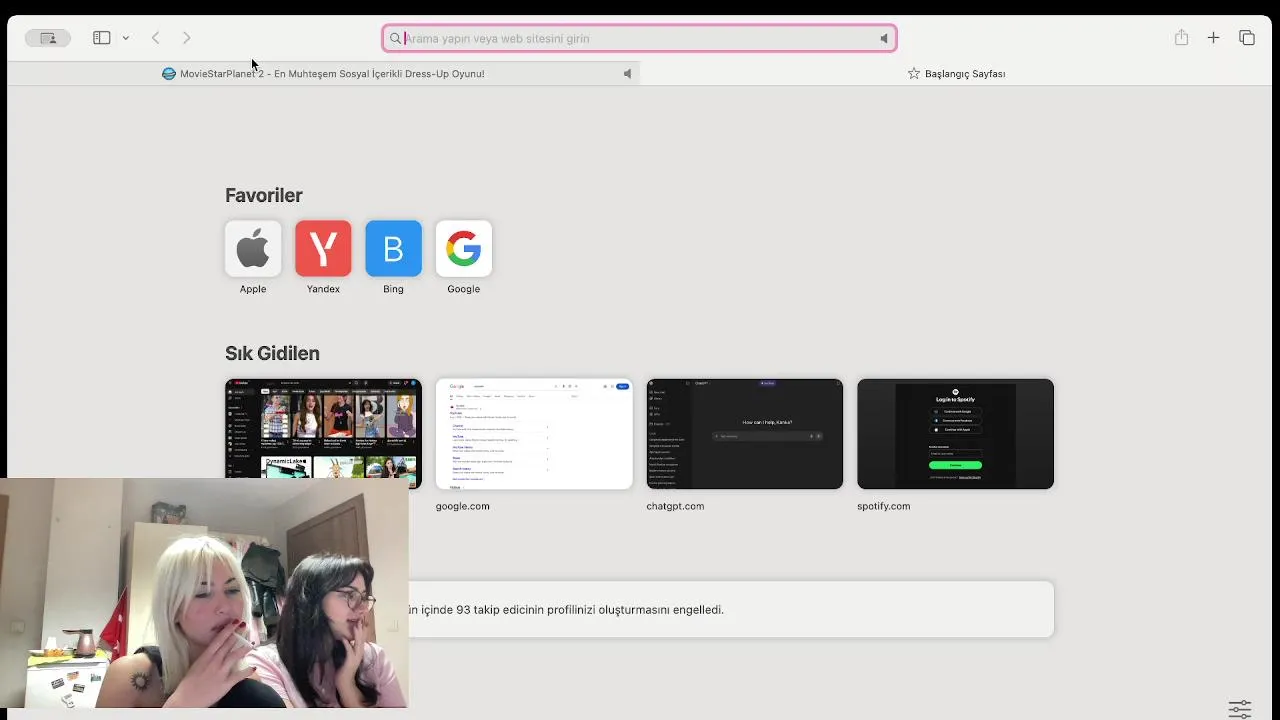Click the tab group pill button

[x=48, y=38]
